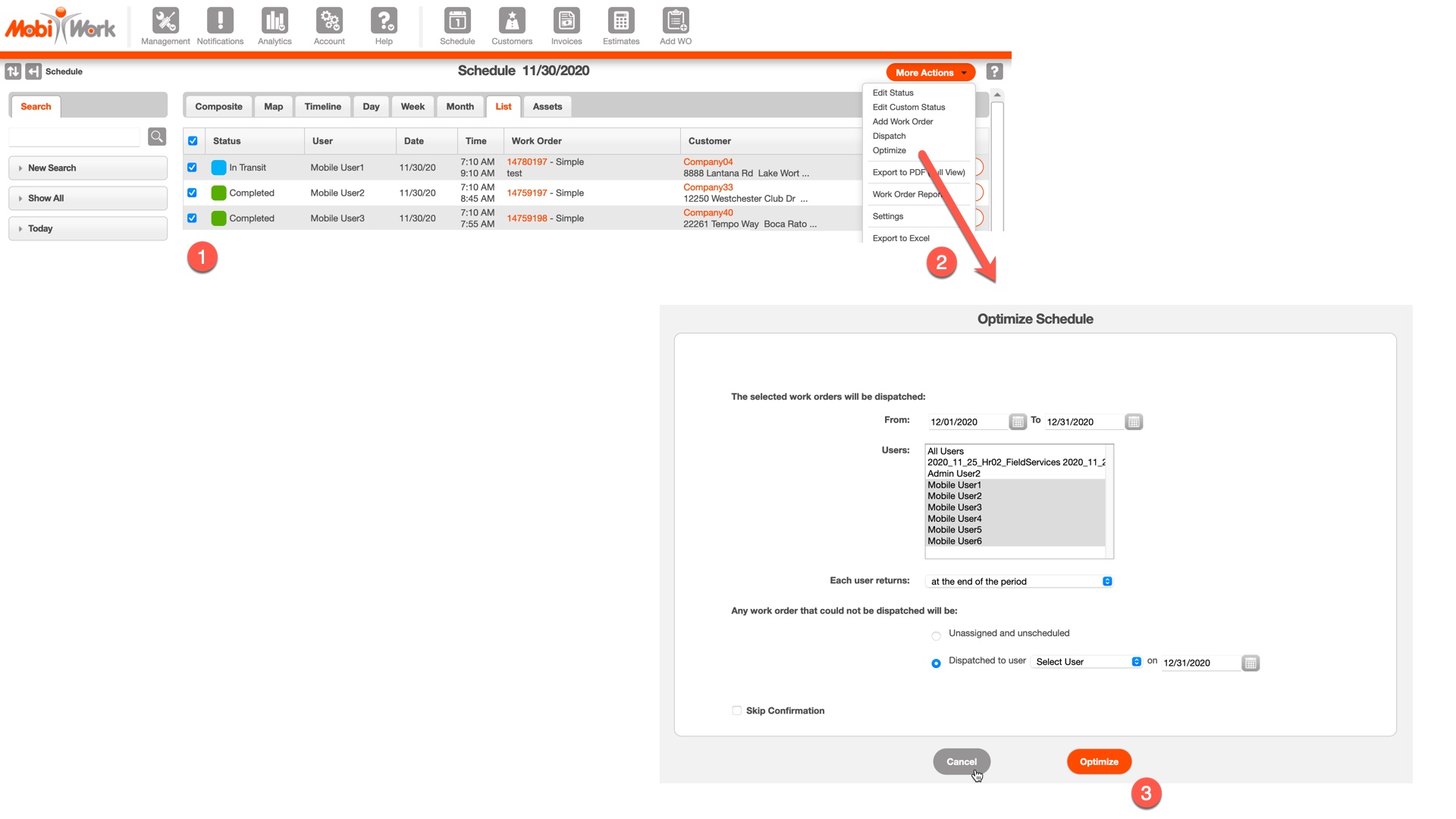
Task: Open the More Actions dropdown
Action: [x=930, y=72]
